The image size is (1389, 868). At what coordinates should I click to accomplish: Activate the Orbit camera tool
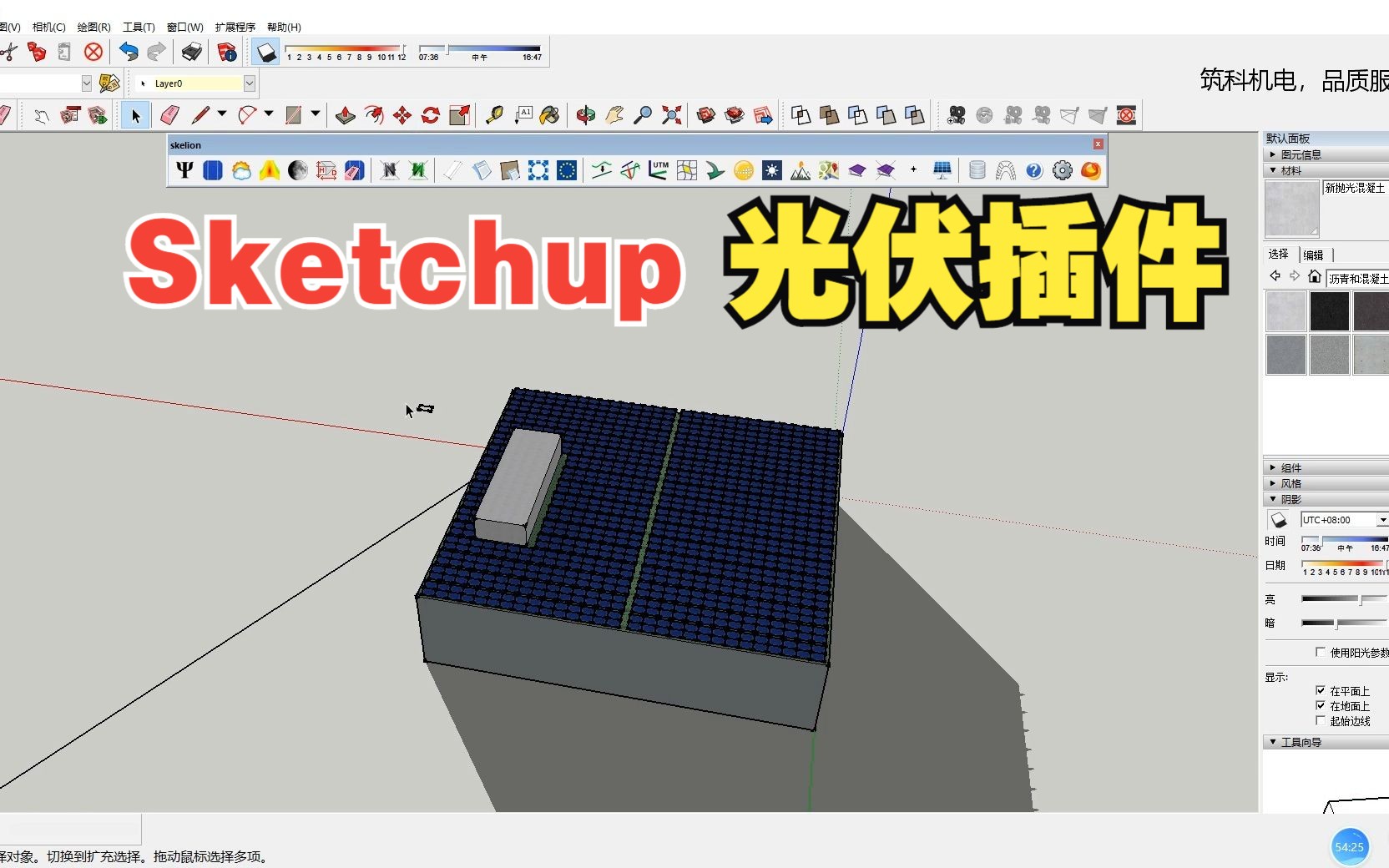pyautogui.click(x=586, y=115)
